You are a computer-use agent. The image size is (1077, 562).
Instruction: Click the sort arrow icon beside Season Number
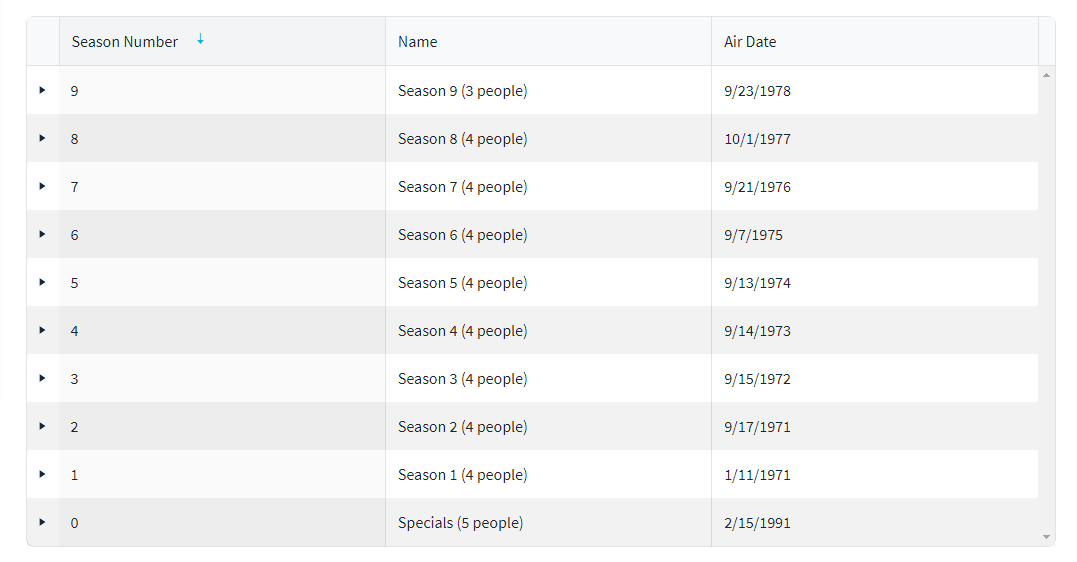point(200,40)
